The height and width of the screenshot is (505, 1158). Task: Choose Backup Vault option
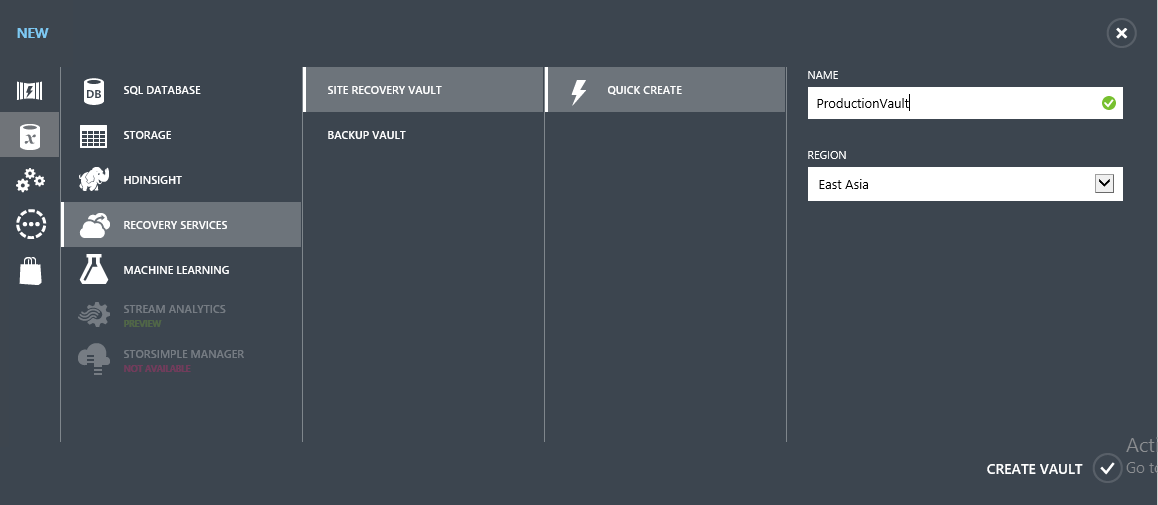367,135
